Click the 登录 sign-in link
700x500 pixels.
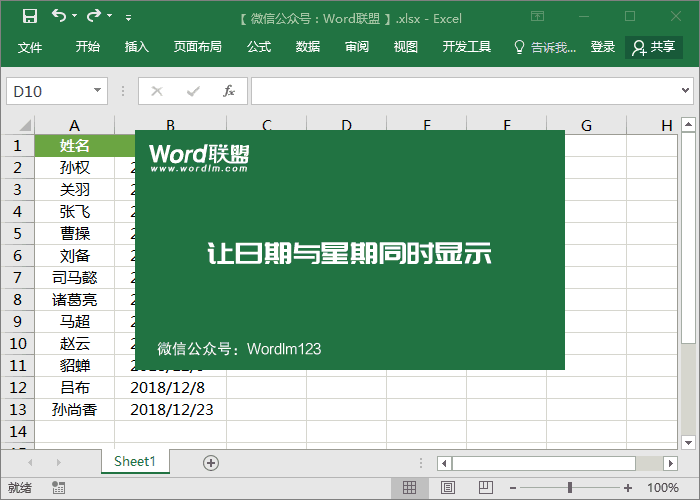[x=603, y=47]
